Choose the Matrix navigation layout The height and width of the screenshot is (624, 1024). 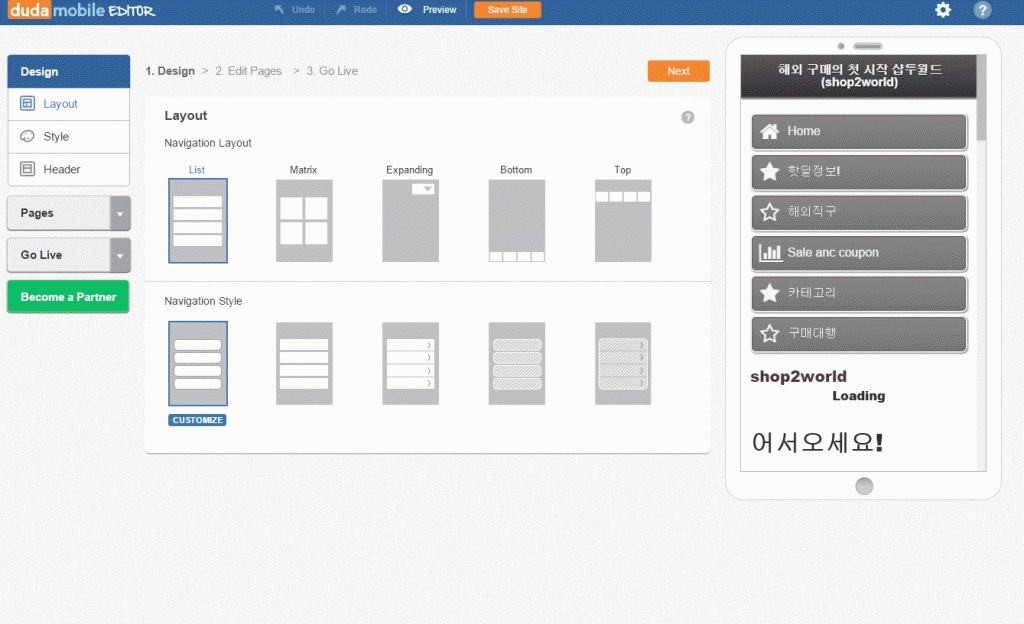click(x=304, y=221)
